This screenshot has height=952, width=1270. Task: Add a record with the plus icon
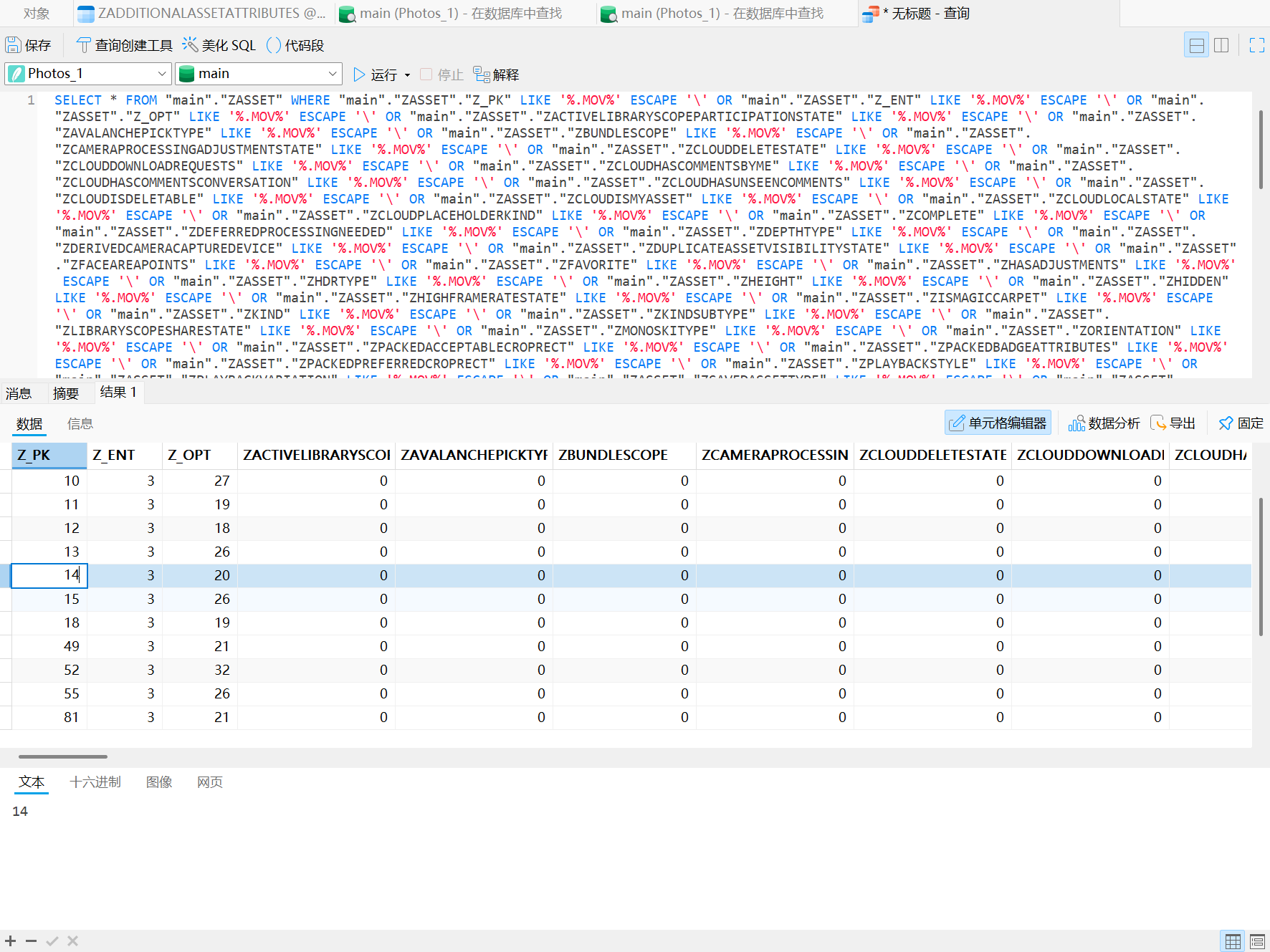(x=11, y=941)
